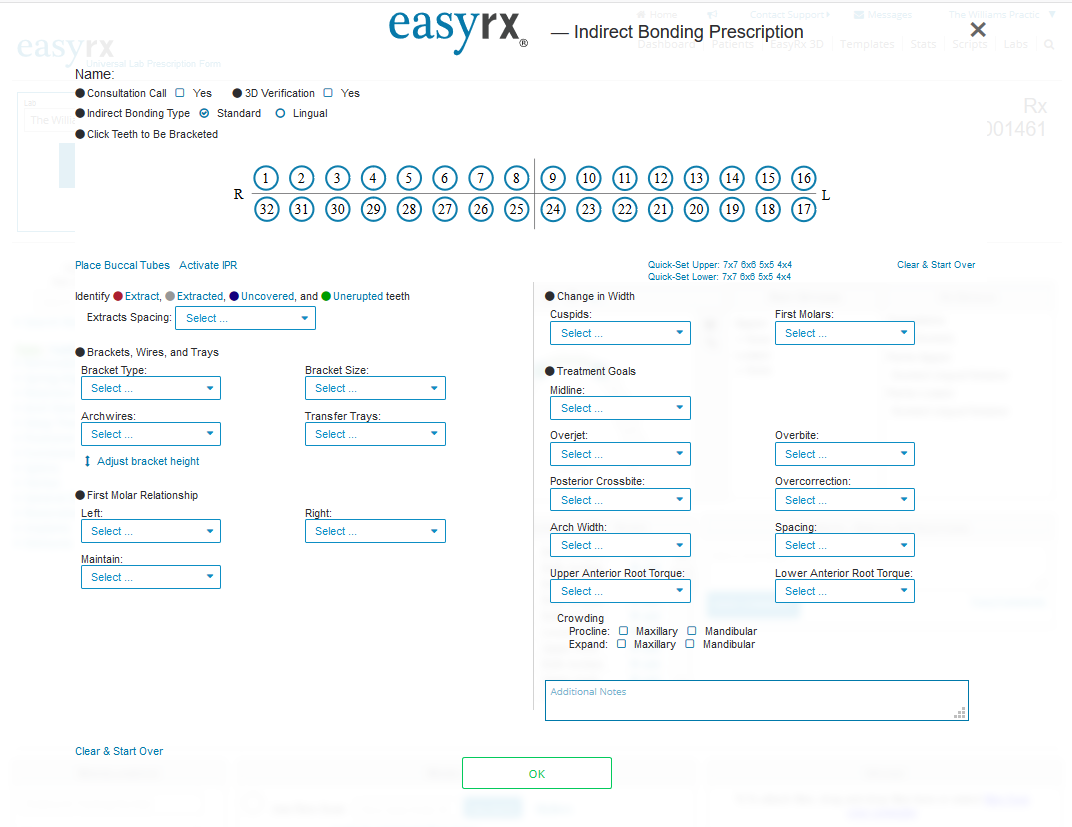Check 3D Verification Yes box

click(328, 93)
